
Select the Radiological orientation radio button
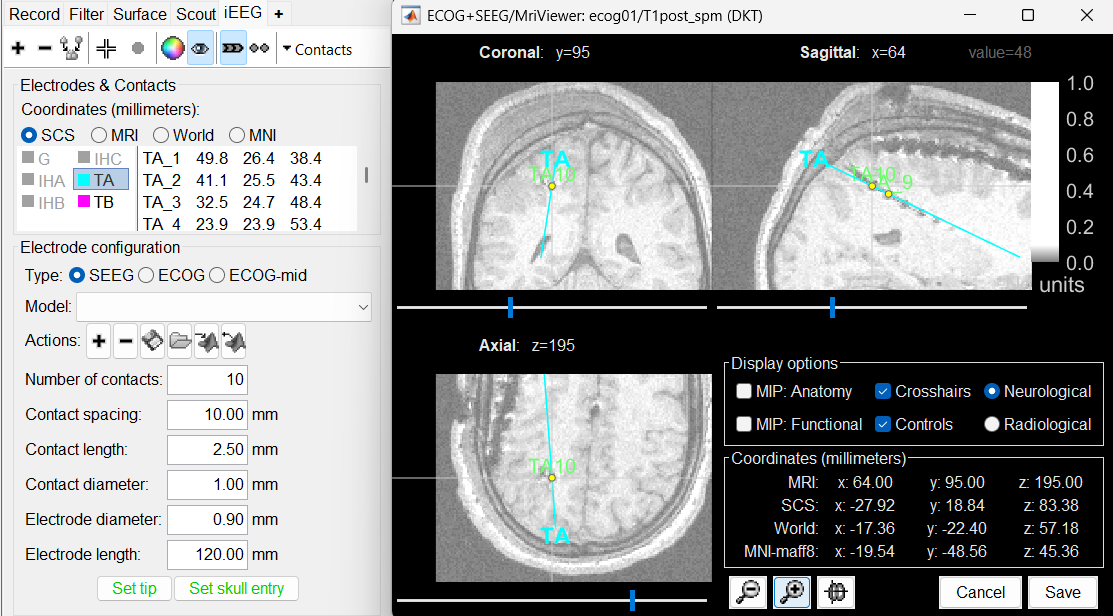(992, 424)
